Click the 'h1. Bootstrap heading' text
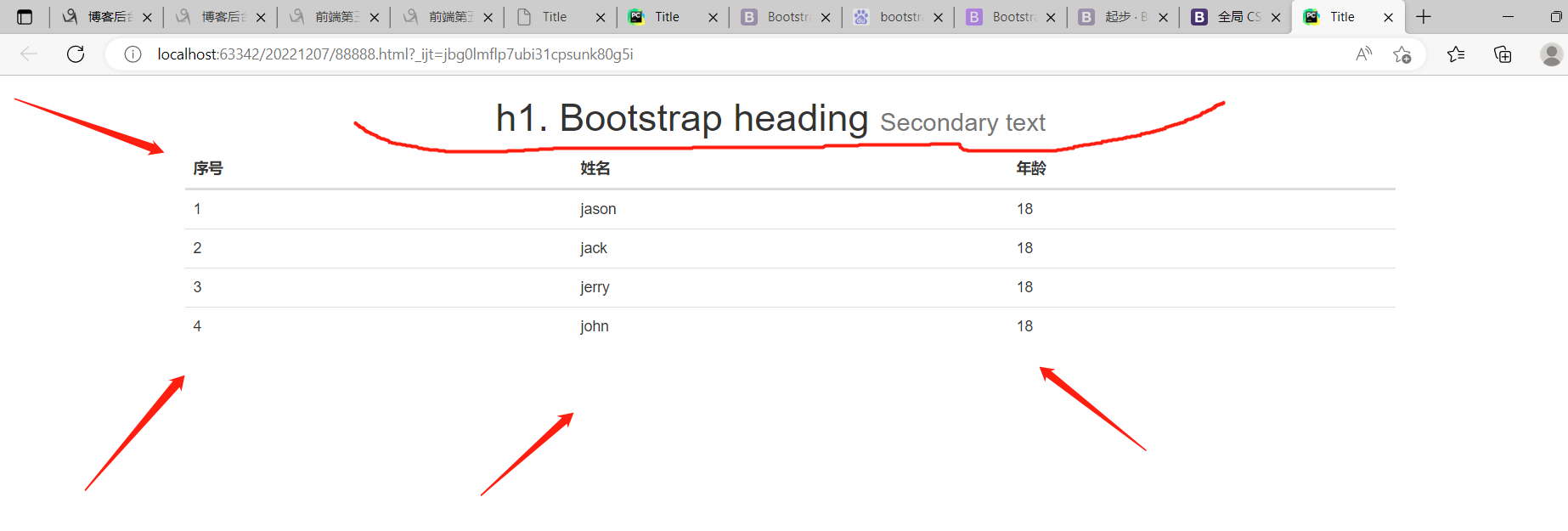Image resolution: width=1568 pixels, height=531 pixels. pyautogui.click(x=682, y=118)
